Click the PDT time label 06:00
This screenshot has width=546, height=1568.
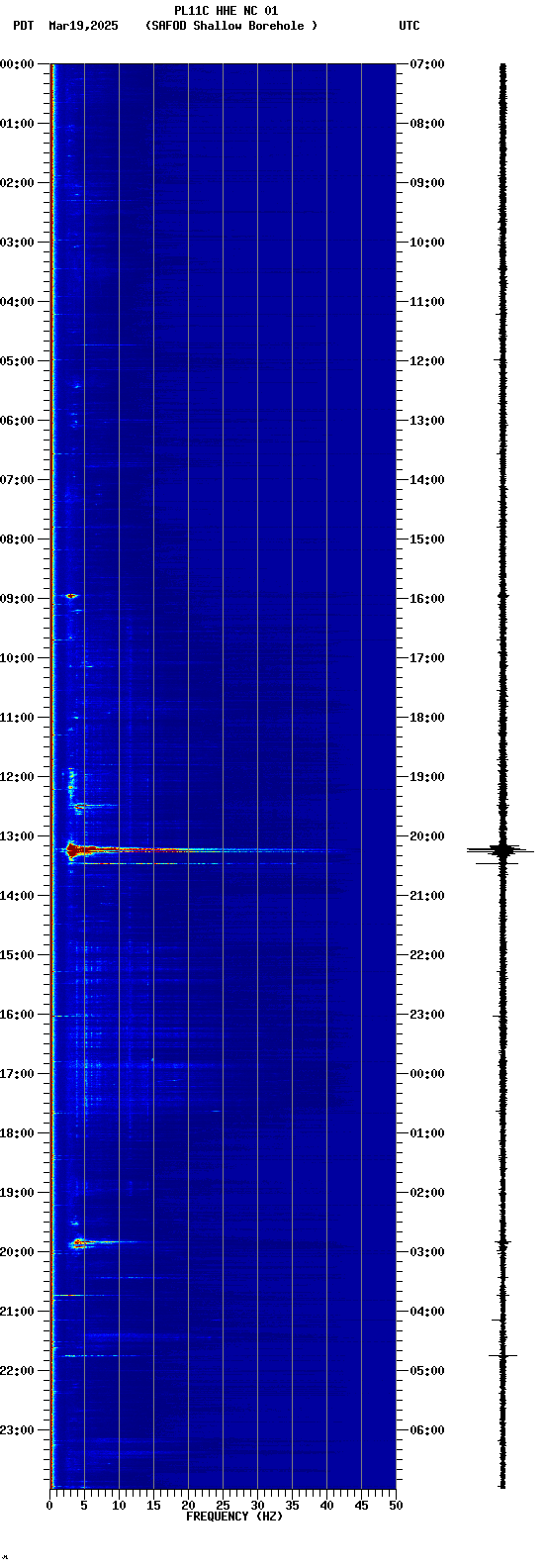coord(17,421)
